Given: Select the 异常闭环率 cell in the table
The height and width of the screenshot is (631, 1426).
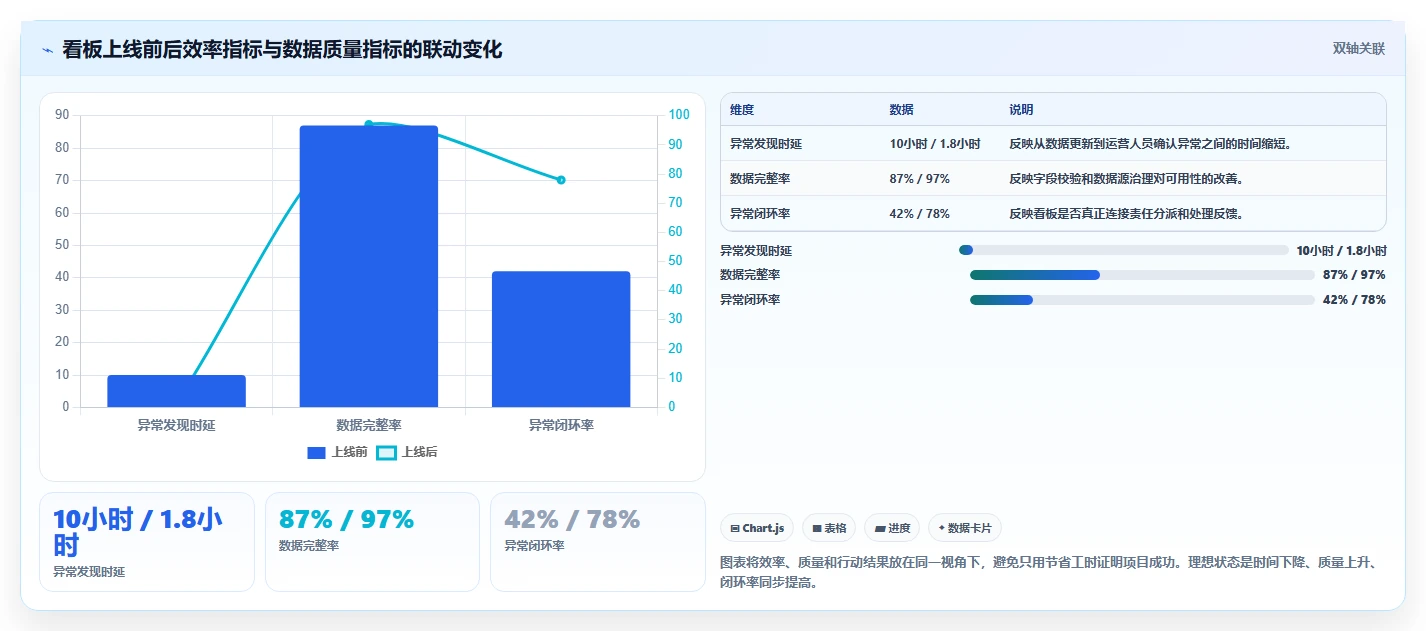Looking at the screenshot, I should point(760,214).
